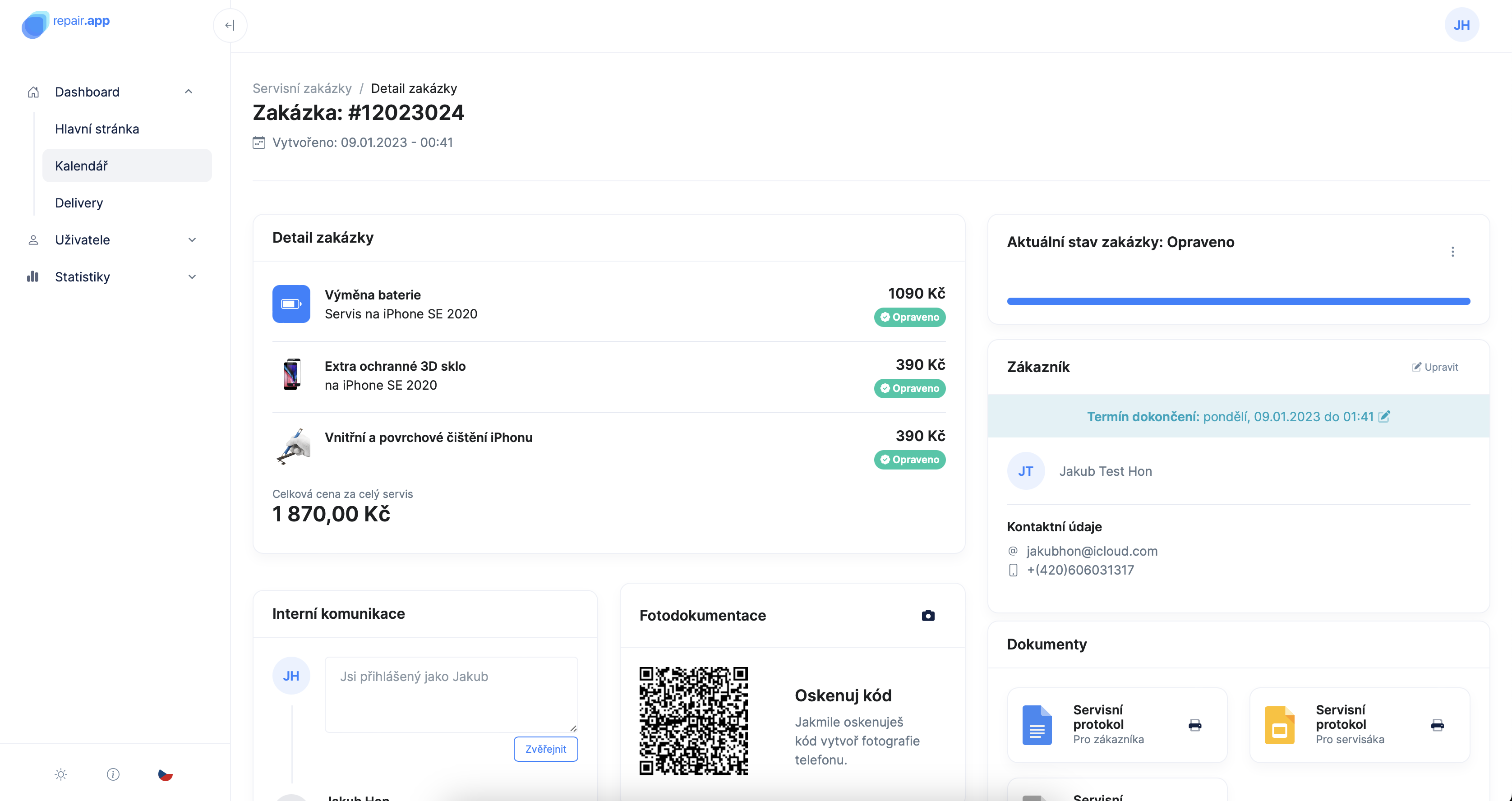Image resolution: width=1512 pixels, height=801 pixels.
Task: Publish the comment with Zveřejnit button
Action: (545, 749)
